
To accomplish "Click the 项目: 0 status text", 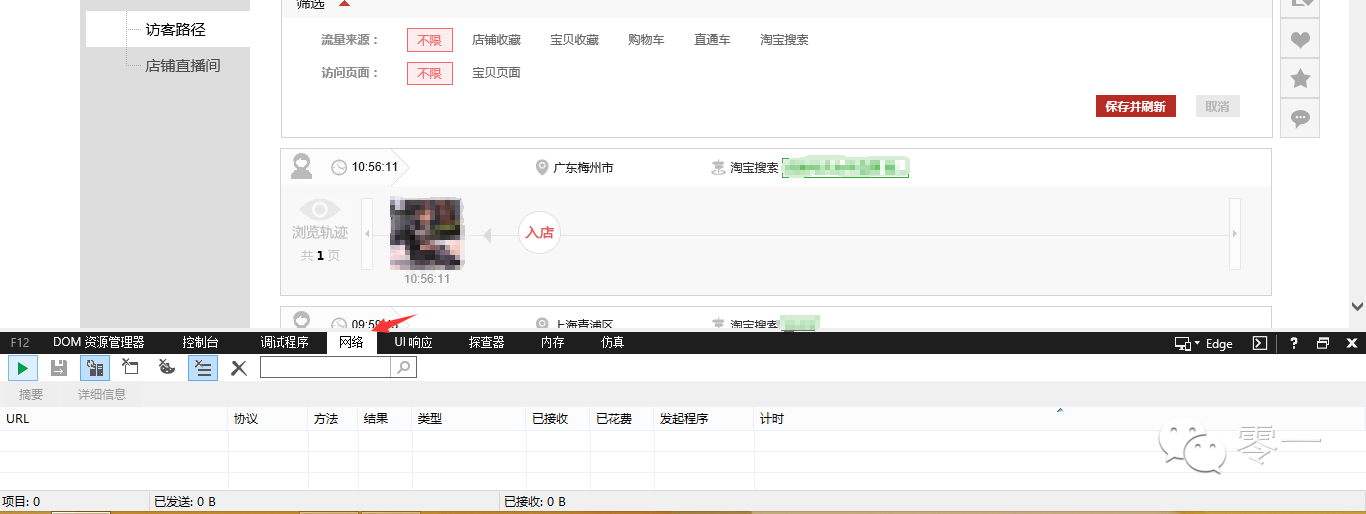I will 21,501.
